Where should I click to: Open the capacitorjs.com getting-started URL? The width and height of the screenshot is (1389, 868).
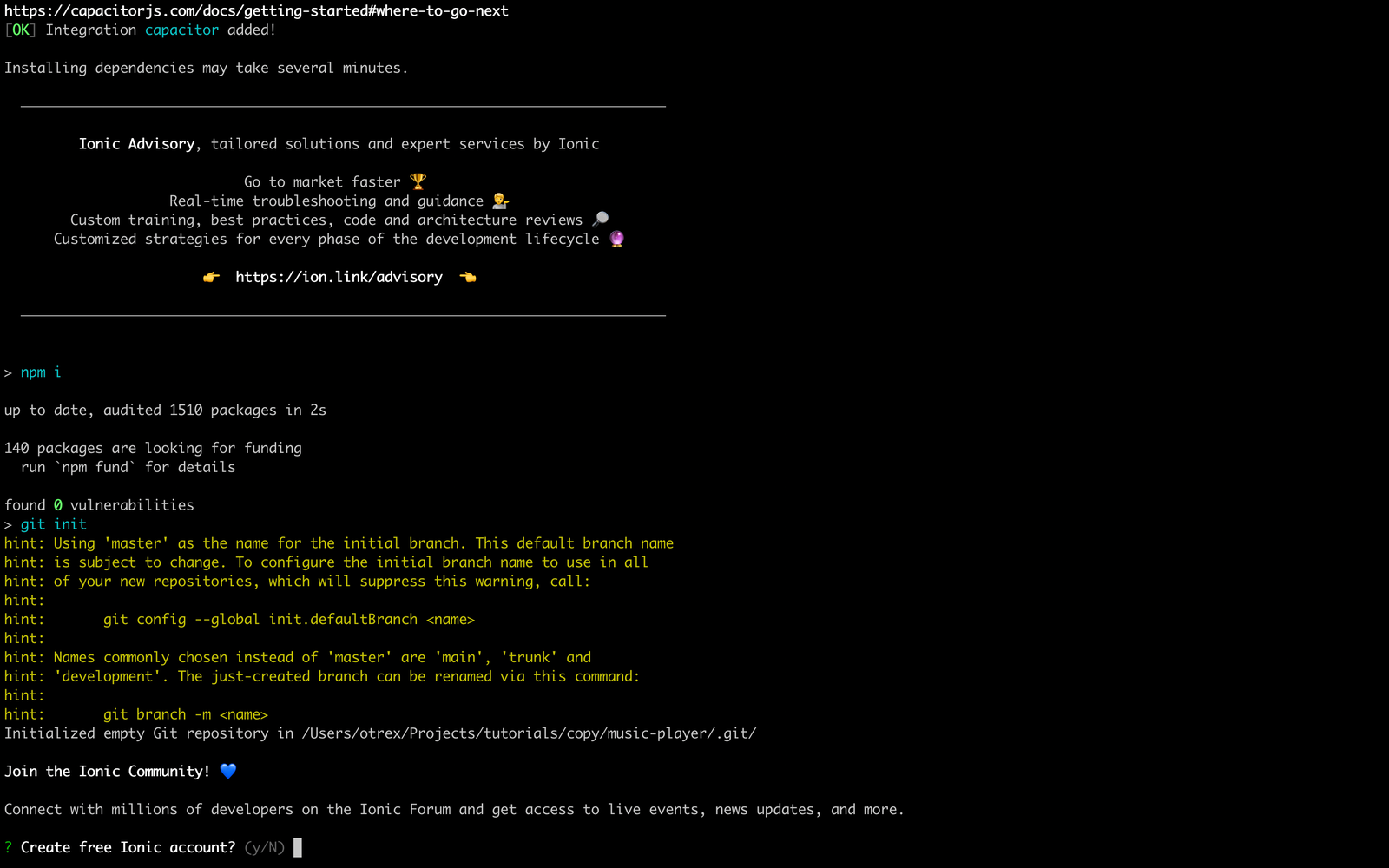click(x=256, y=11)
